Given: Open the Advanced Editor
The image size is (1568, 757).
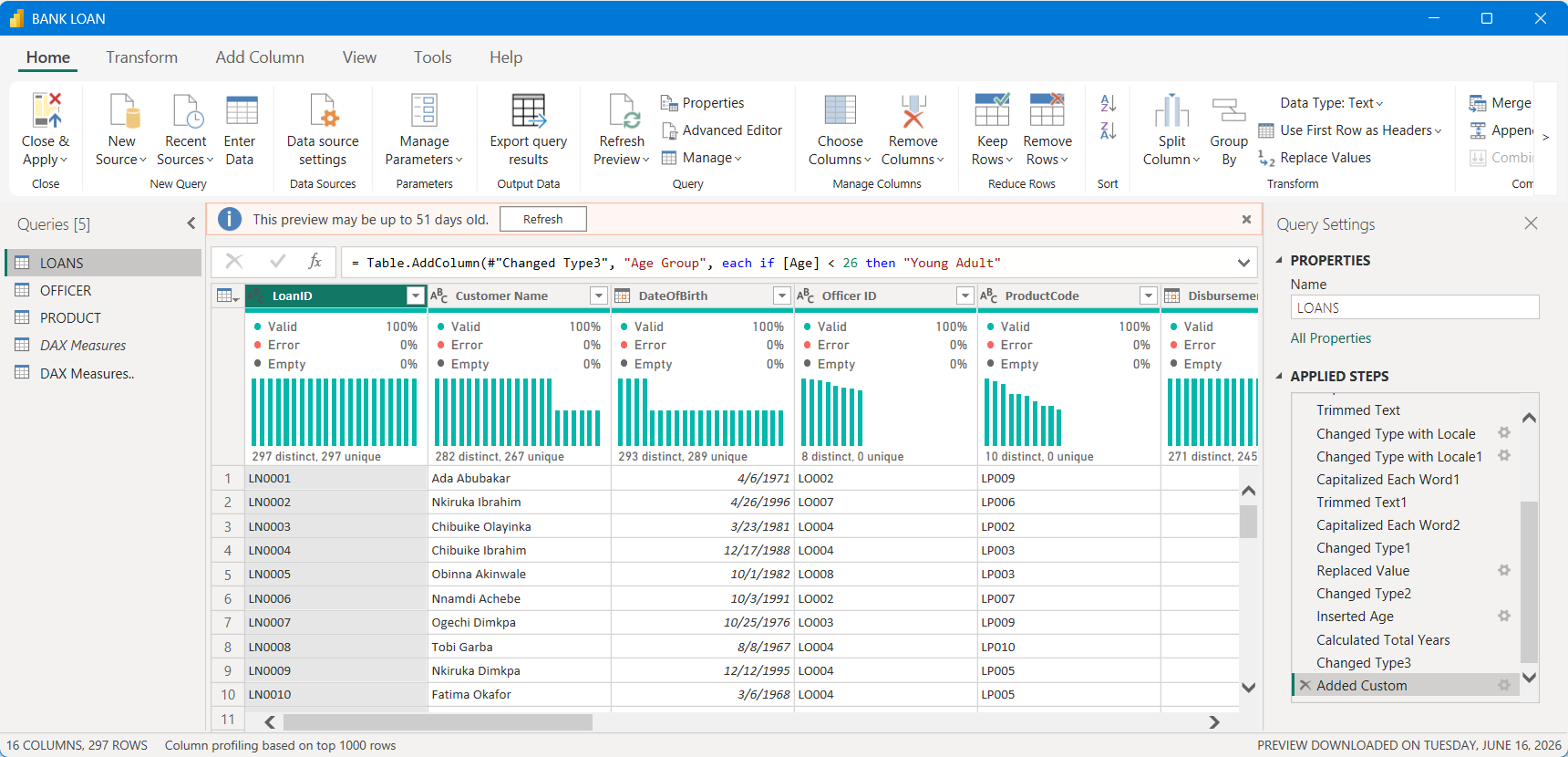Looking at the screenshot, I should [x=721, y=130].
